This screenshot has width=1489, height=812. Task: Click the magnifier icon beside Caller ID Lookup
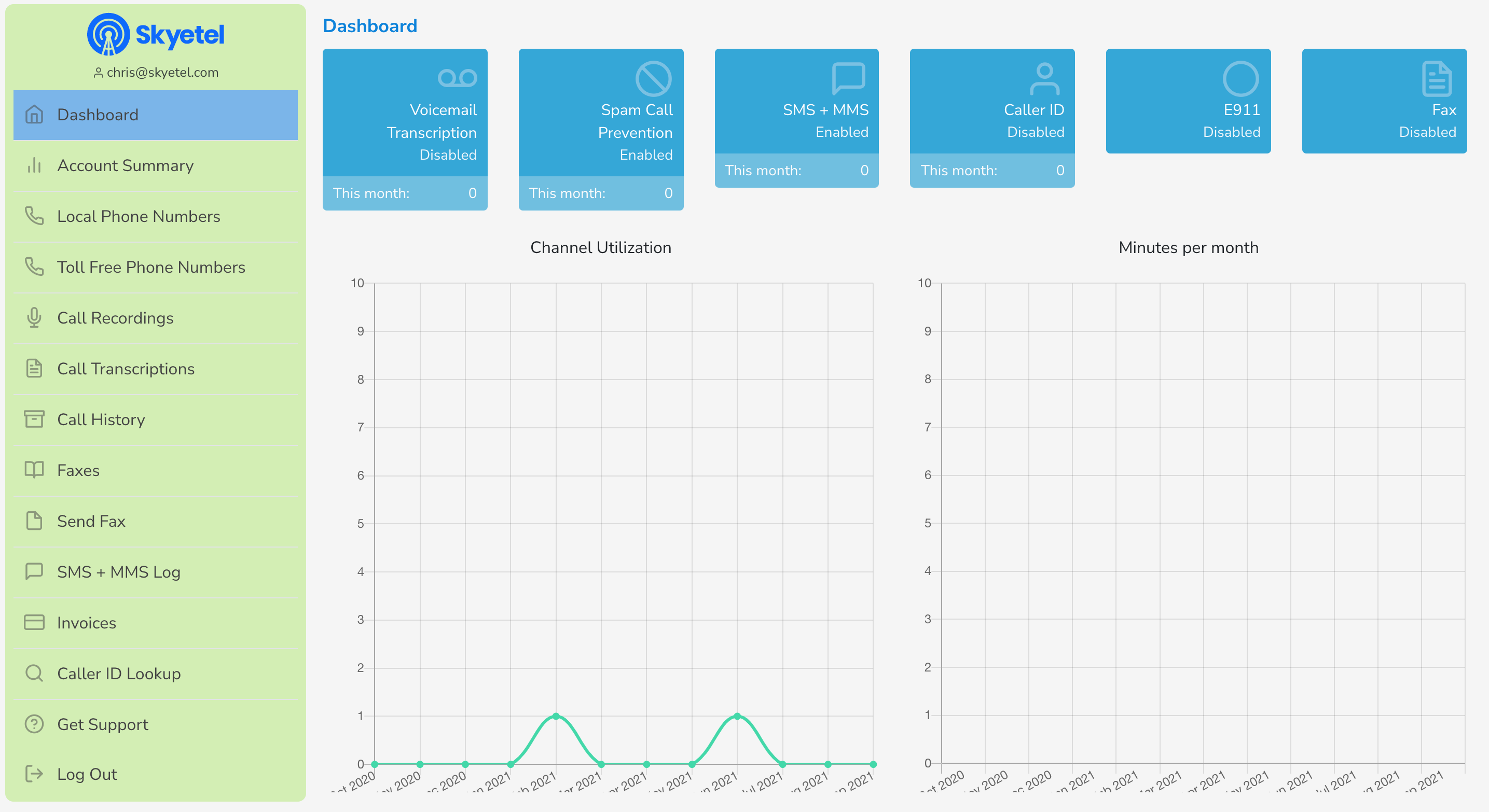[x=34, y=674]
